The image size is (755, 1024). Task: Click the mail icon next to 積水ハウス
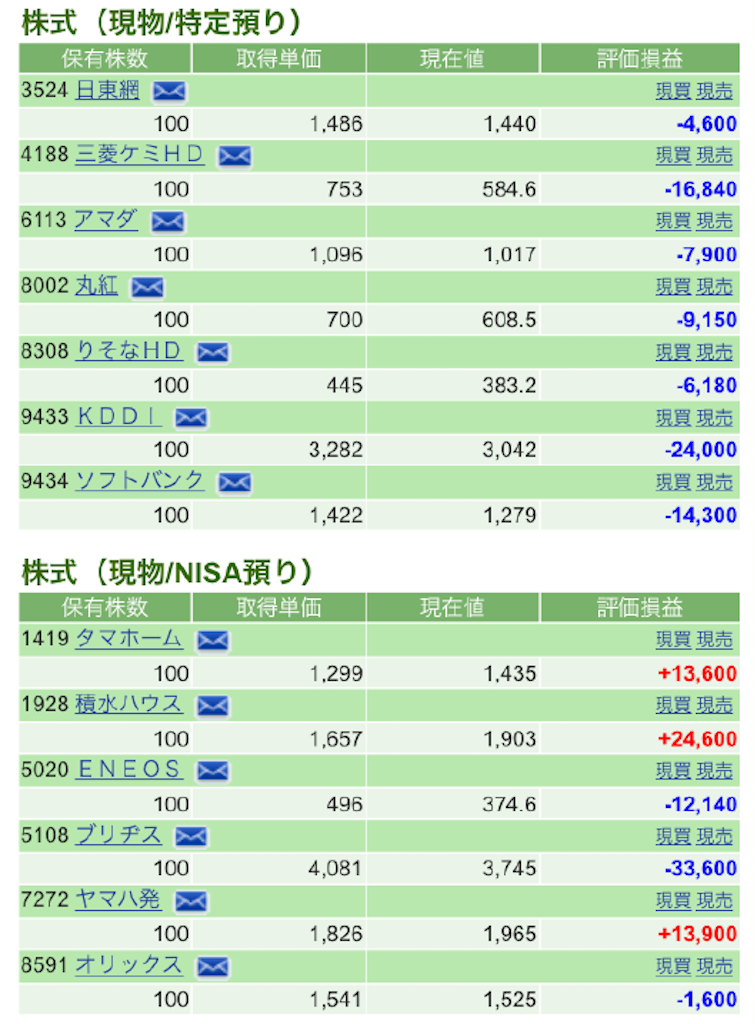click(x=213, y=707)
